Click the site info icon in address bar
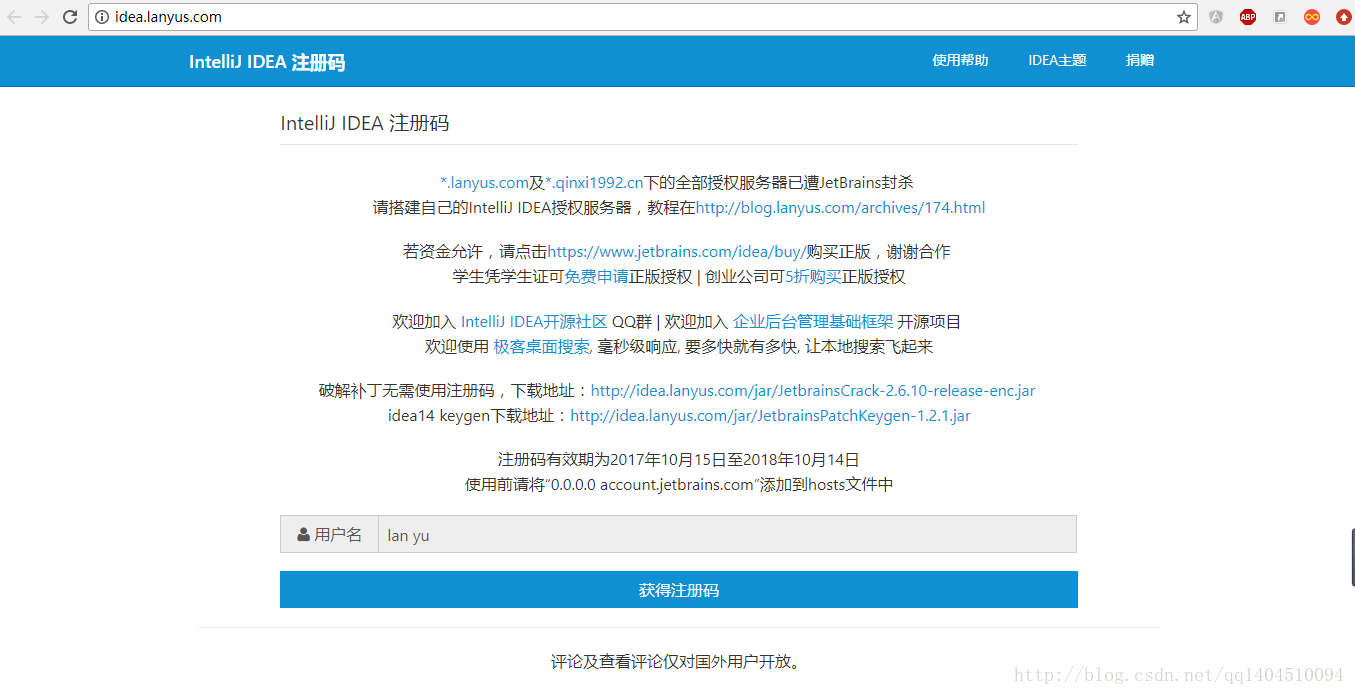Screen dimensions: 1355x695 102,17
